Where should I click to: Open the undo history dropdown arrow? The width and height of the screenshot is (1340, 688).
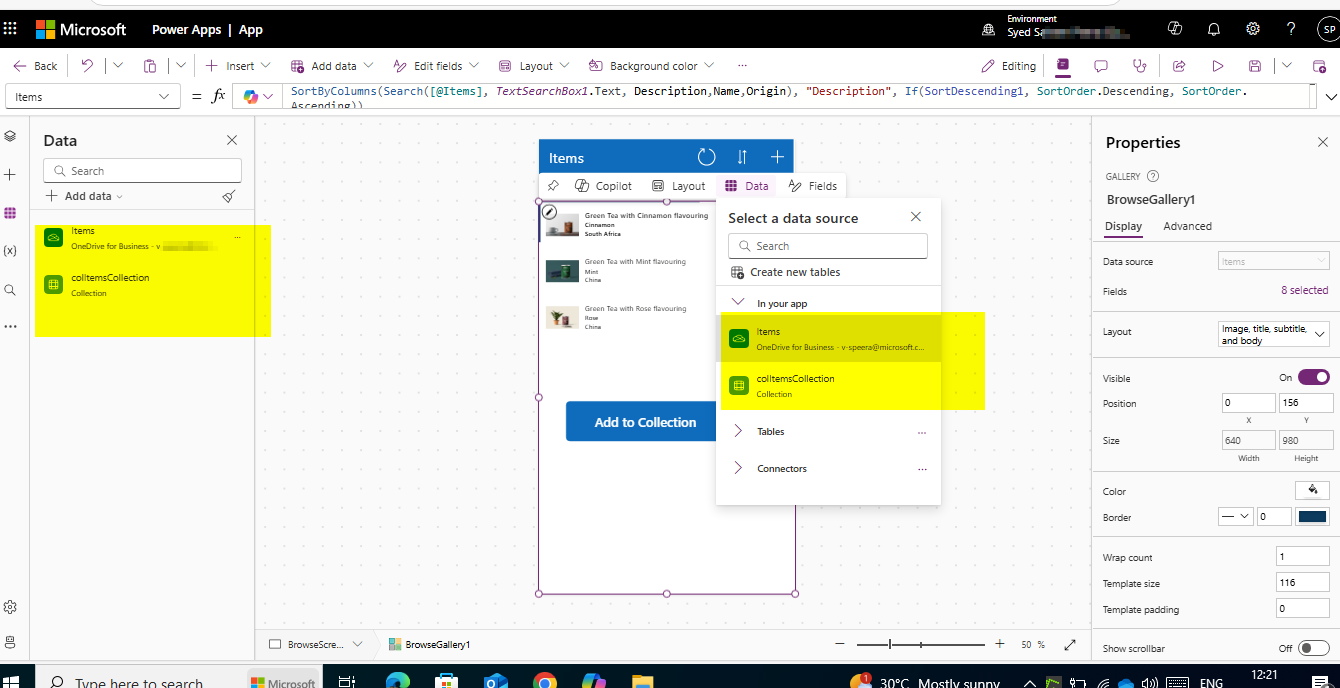[118, 66]
